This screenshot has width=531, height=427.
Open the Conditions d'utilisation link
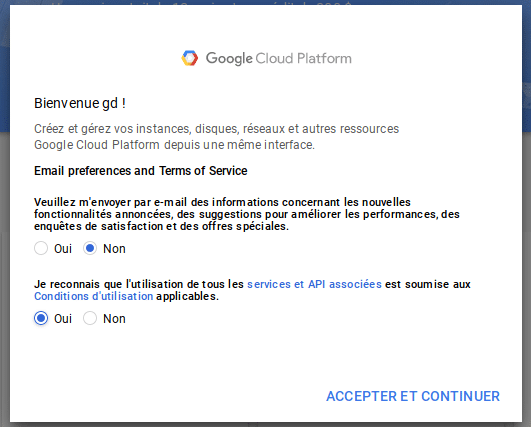93,296
